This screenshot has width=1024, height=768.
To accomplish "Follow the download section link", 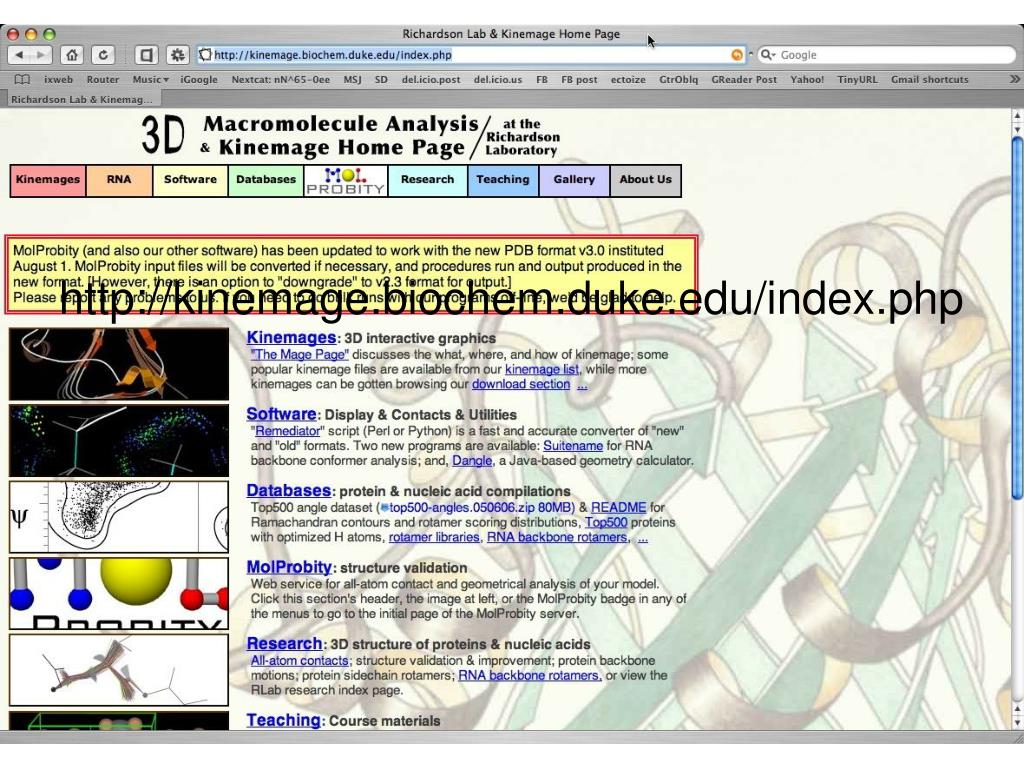I will click(521, 385).
